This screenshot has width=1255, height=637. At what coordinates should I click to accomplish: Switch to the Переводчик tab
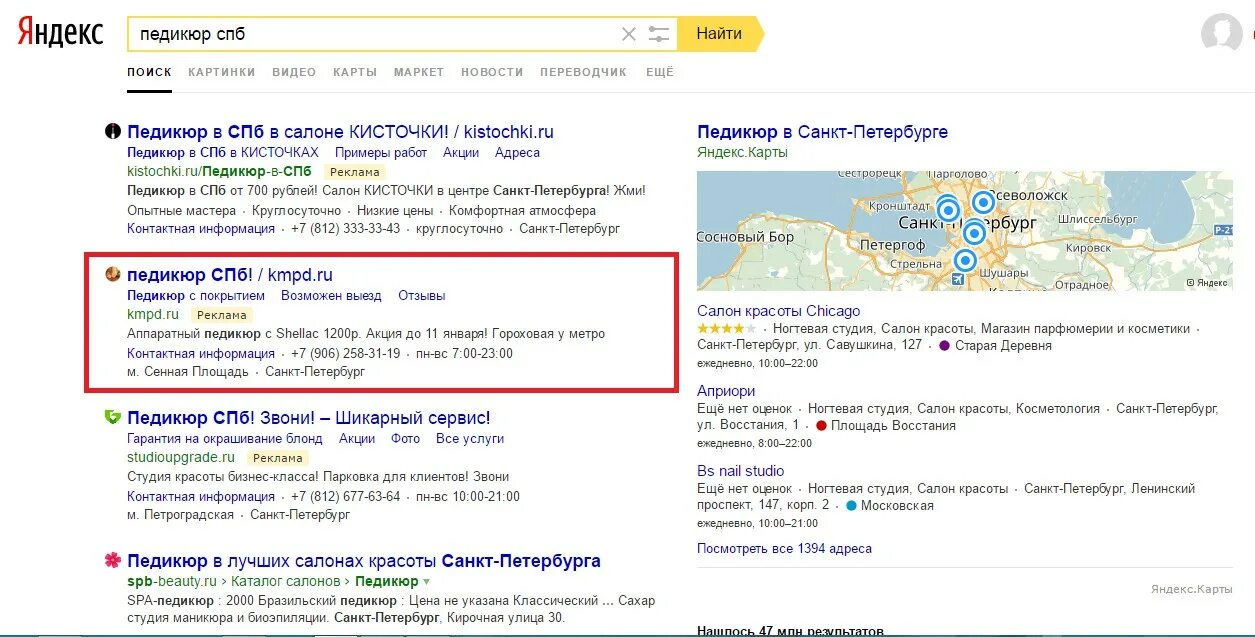pyautogui.click(x=583, y=72)
